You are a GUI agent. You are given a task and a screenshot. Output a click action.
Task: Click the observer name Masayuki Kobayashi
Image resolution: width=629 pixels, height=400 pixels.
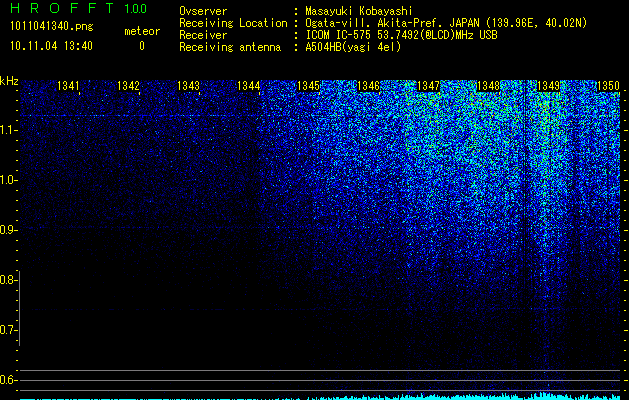[359, 11]
